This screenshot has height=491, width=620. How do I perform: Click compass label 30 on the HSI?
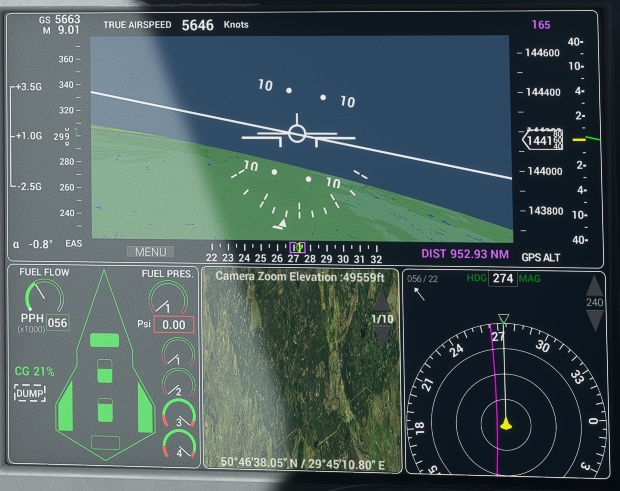coord(543,346)
